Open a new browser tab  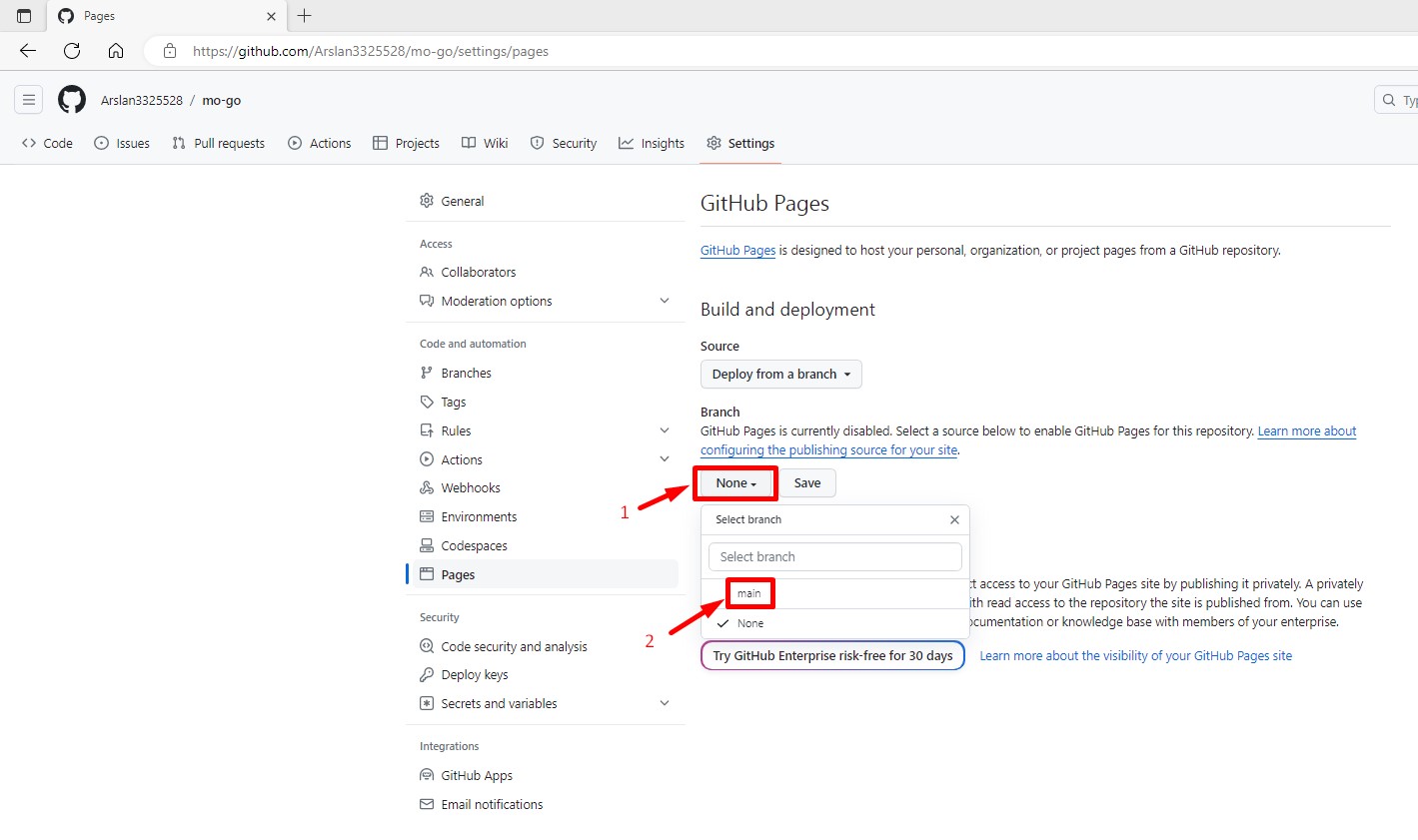click(305, 16)
